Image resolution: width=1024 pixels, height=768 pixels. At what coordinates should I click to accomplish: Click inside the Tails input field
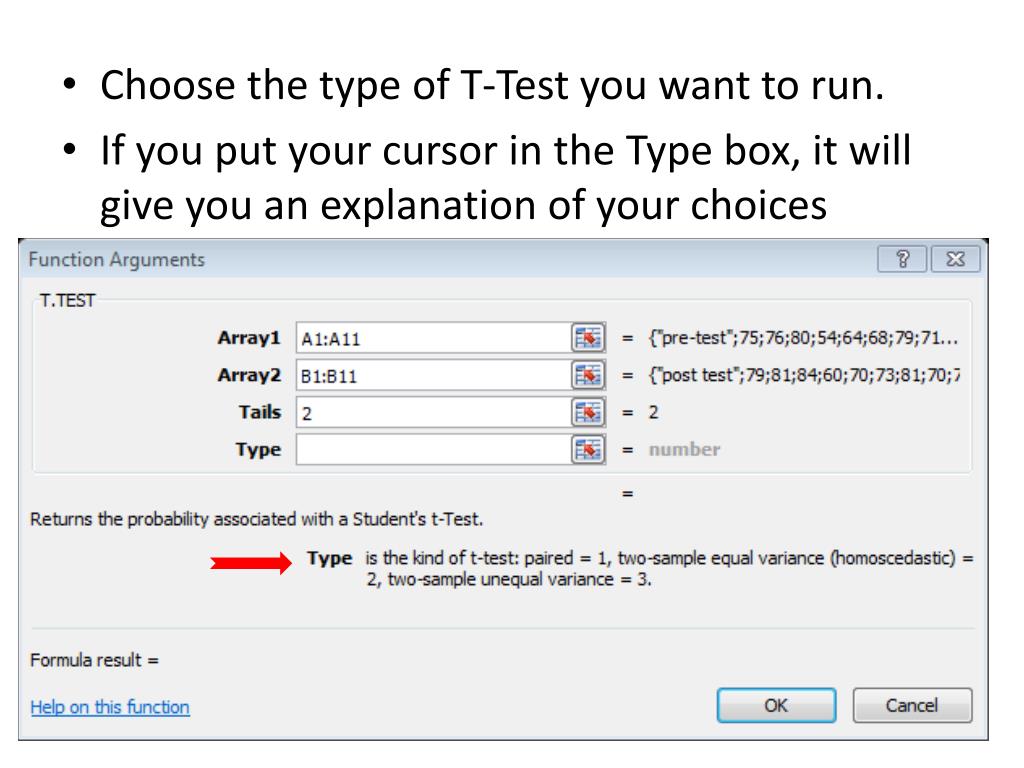pyautogui.click(x=434, y=412)
